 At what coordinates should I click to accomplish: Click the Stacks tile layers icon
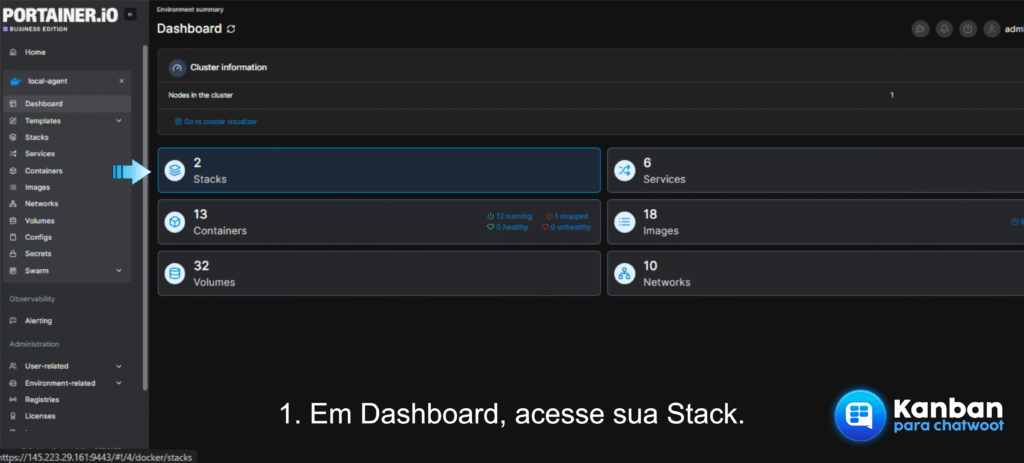coord(175,171)
